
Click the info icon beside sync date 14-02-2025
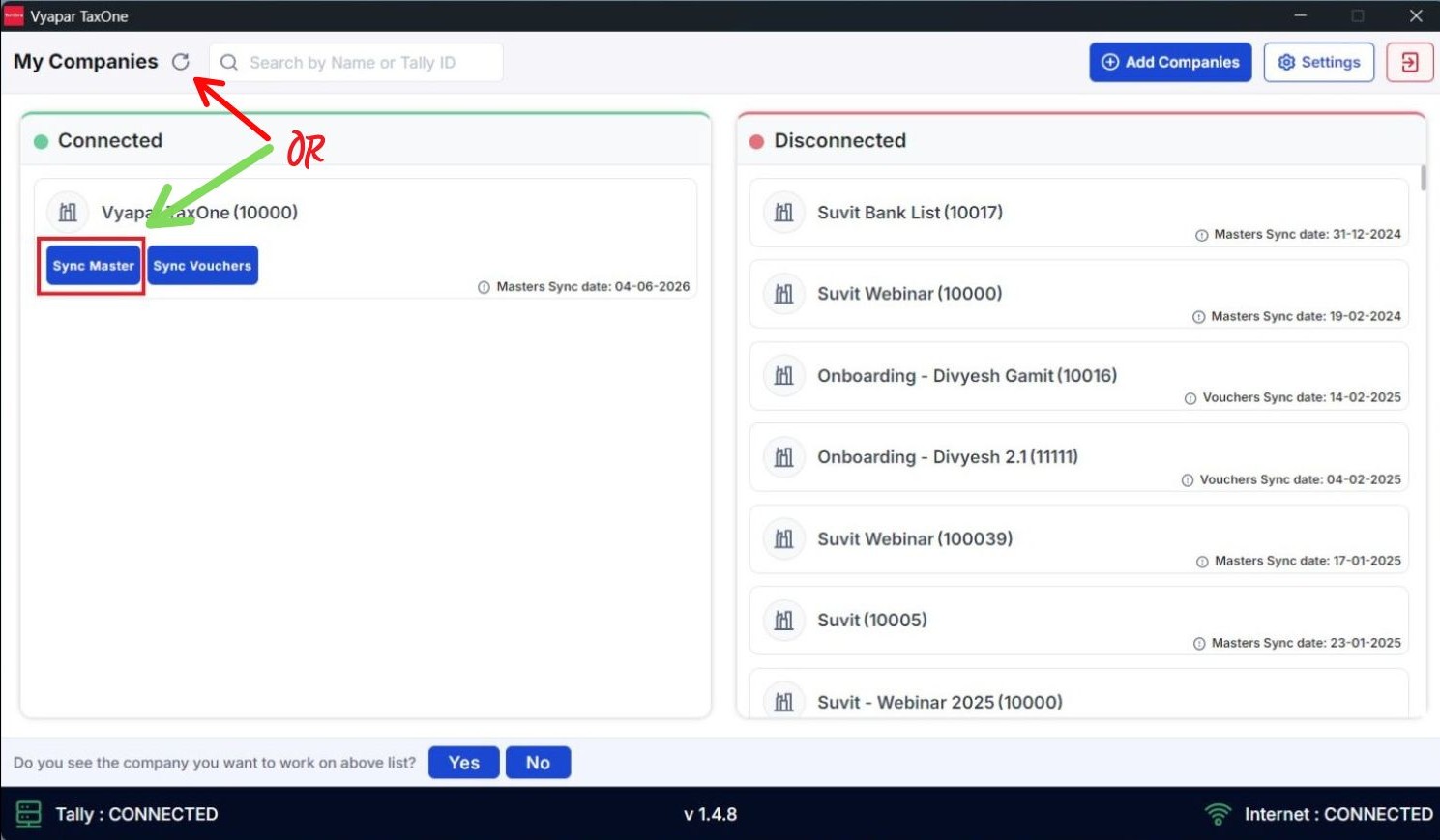pyautogui.click(x=1190, y=398)
